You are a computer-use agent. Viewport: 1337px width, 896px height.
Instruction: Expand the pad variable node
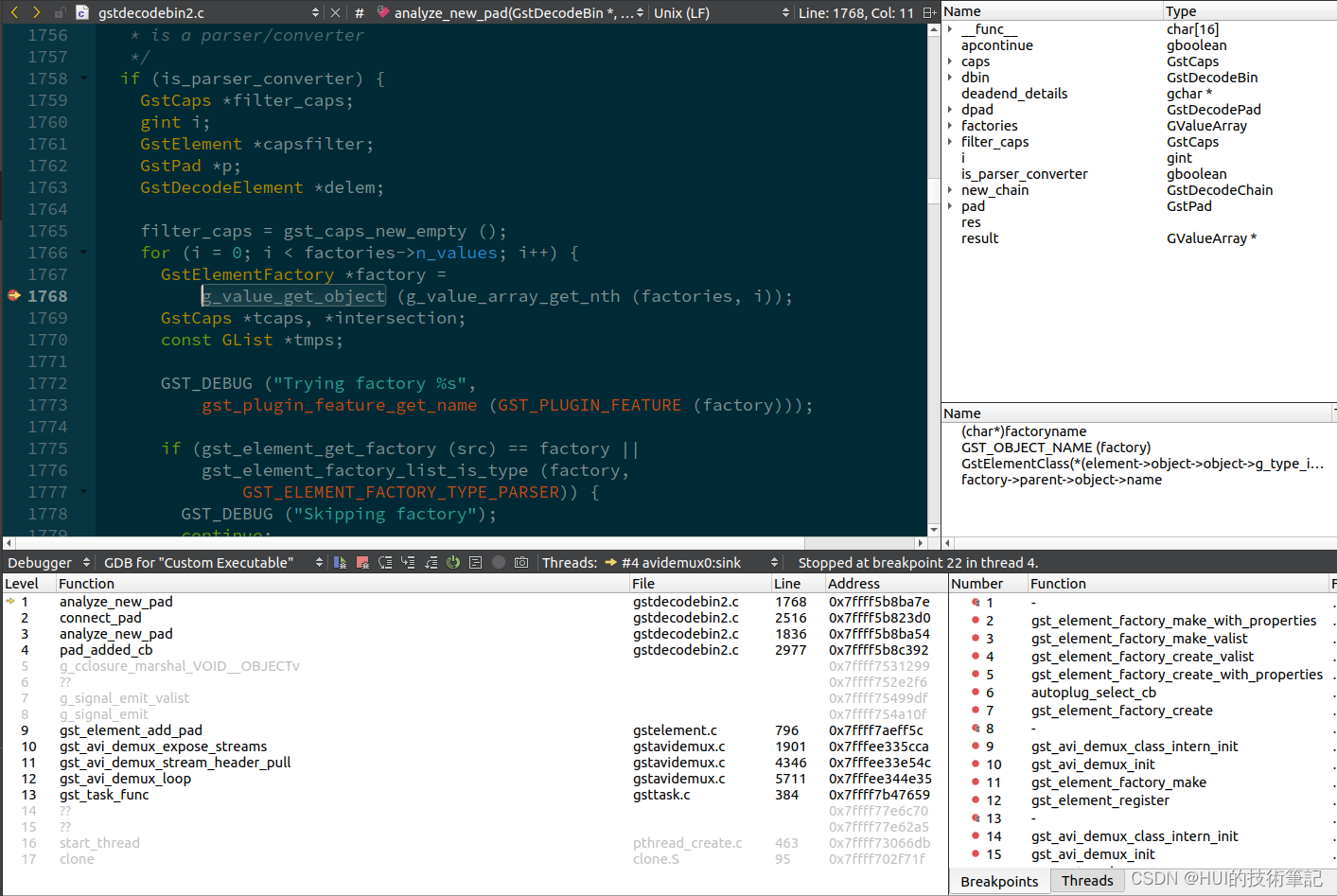point(950,206)
